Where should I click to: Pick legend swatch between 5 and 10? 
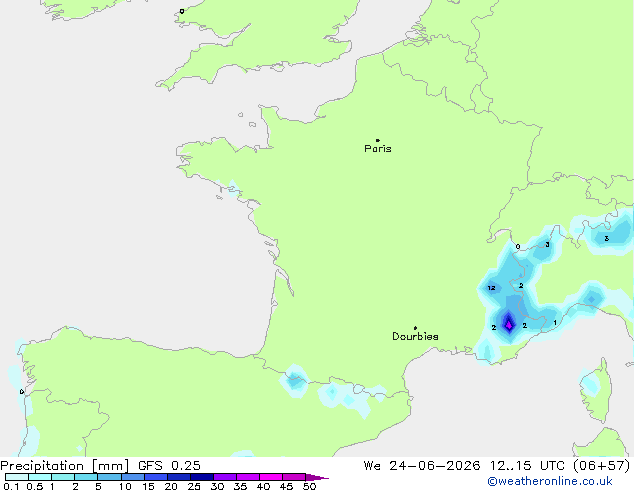(x=109, y=477)
